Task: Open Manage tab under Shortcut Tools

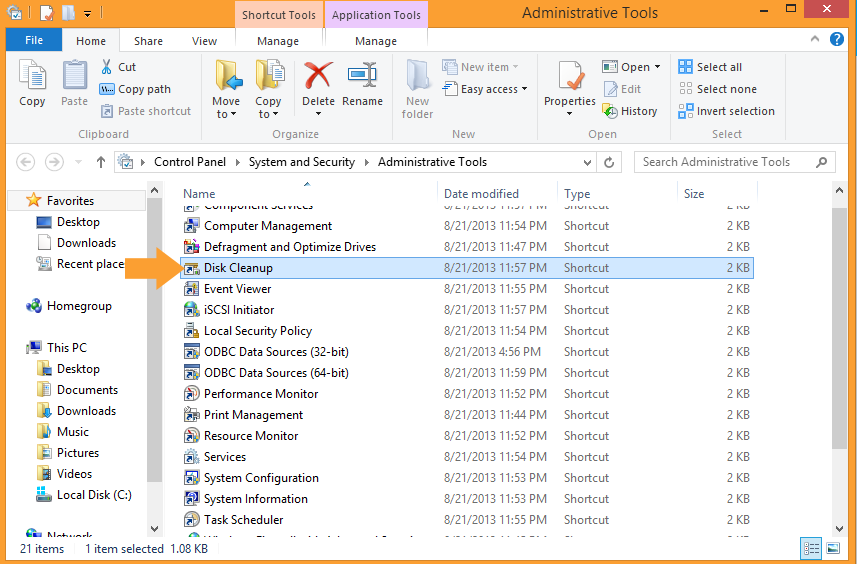Action: [278, 41]
